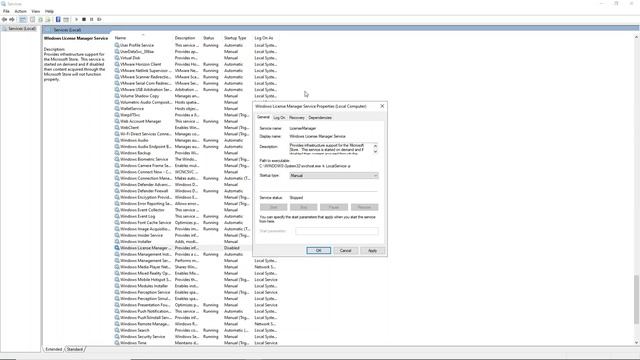Select the Windows Mobile Hotspot service row

196,280
